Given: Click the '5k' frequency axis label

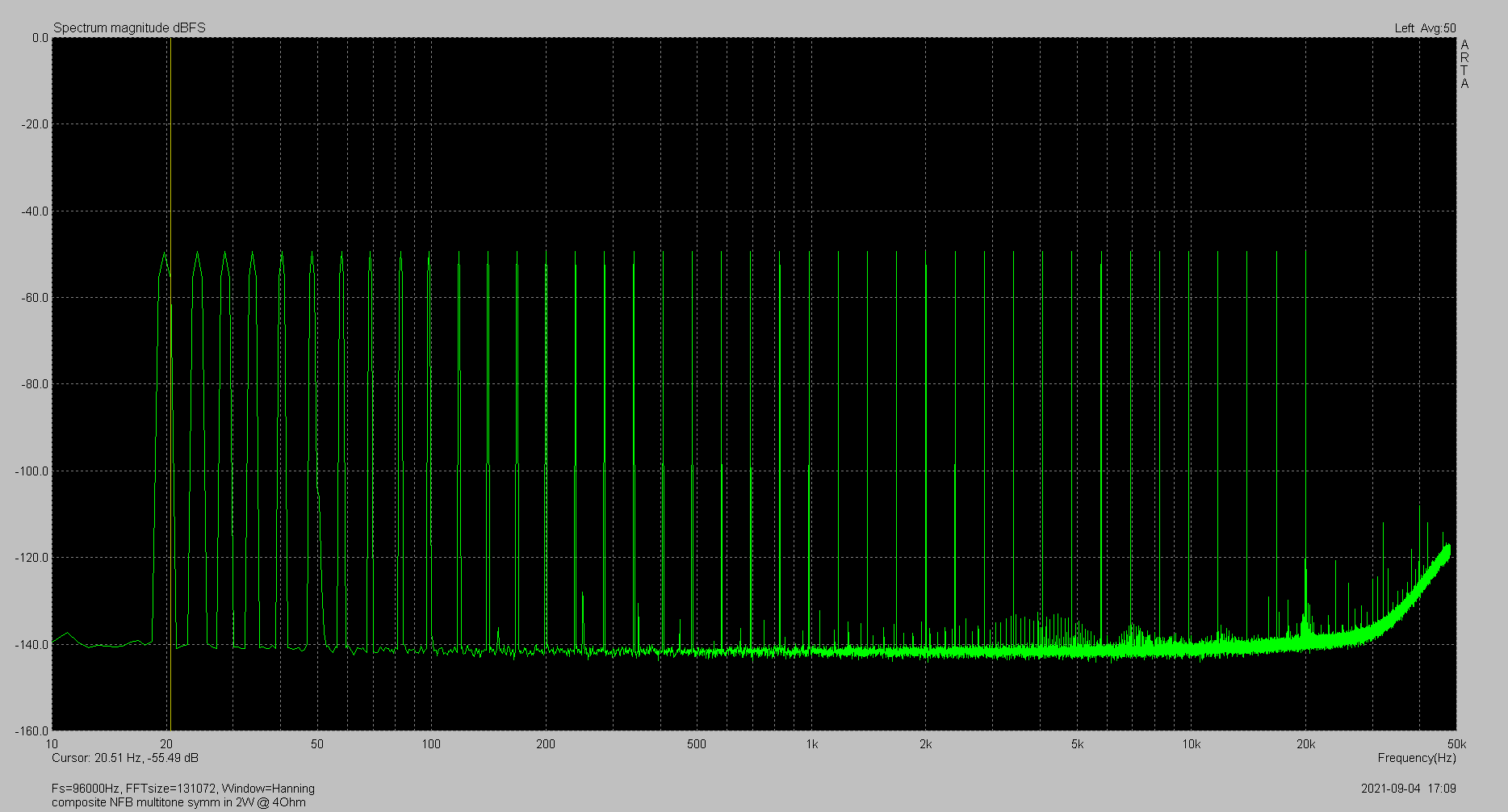Looking at the screenshot, I should (1077, 744).
